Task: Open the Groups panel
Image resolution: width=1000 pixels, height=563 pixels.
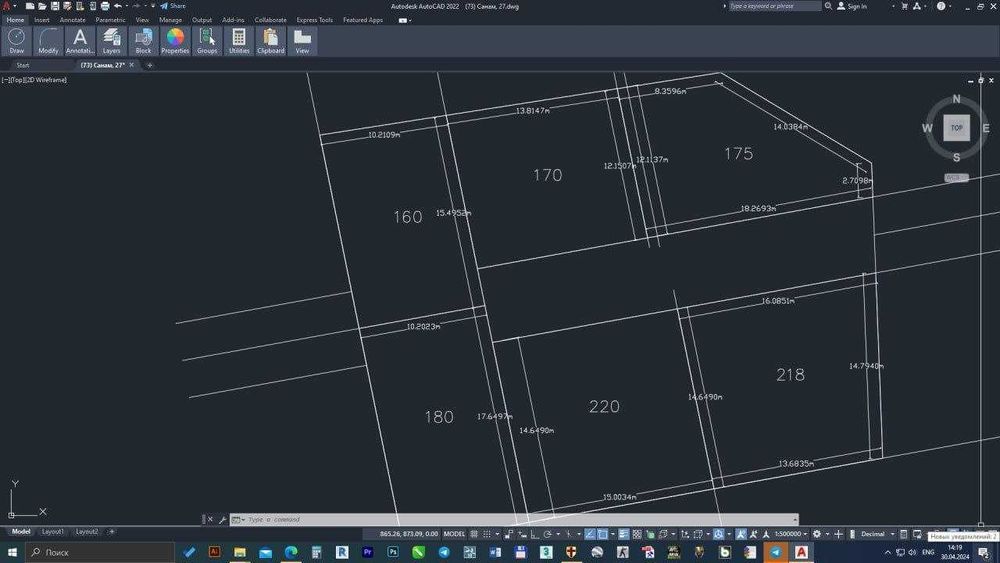Action: [207, 40]
